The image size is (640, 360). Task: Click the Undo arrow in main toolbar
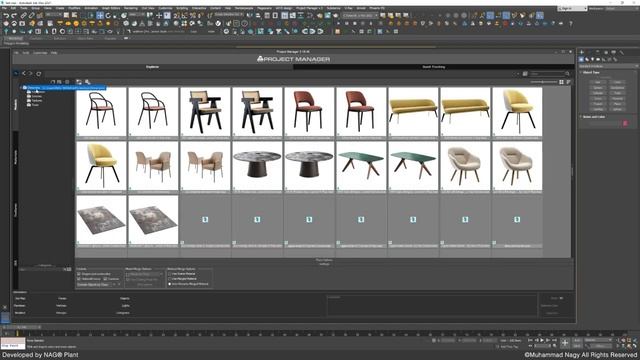point(6,16)
